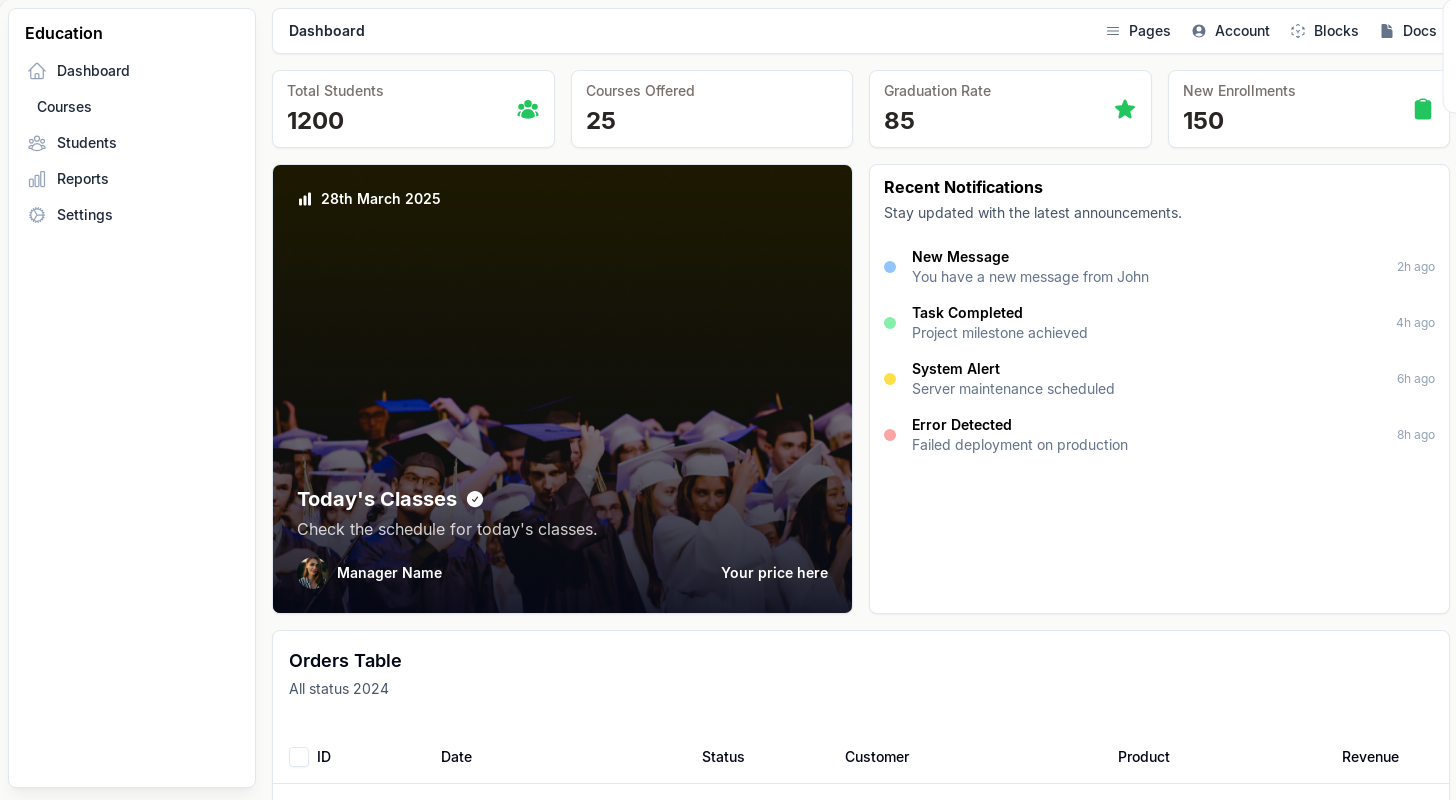Click the Settings gear icon in sidebar
1456x800 pixels.
(x=37, y=215)
